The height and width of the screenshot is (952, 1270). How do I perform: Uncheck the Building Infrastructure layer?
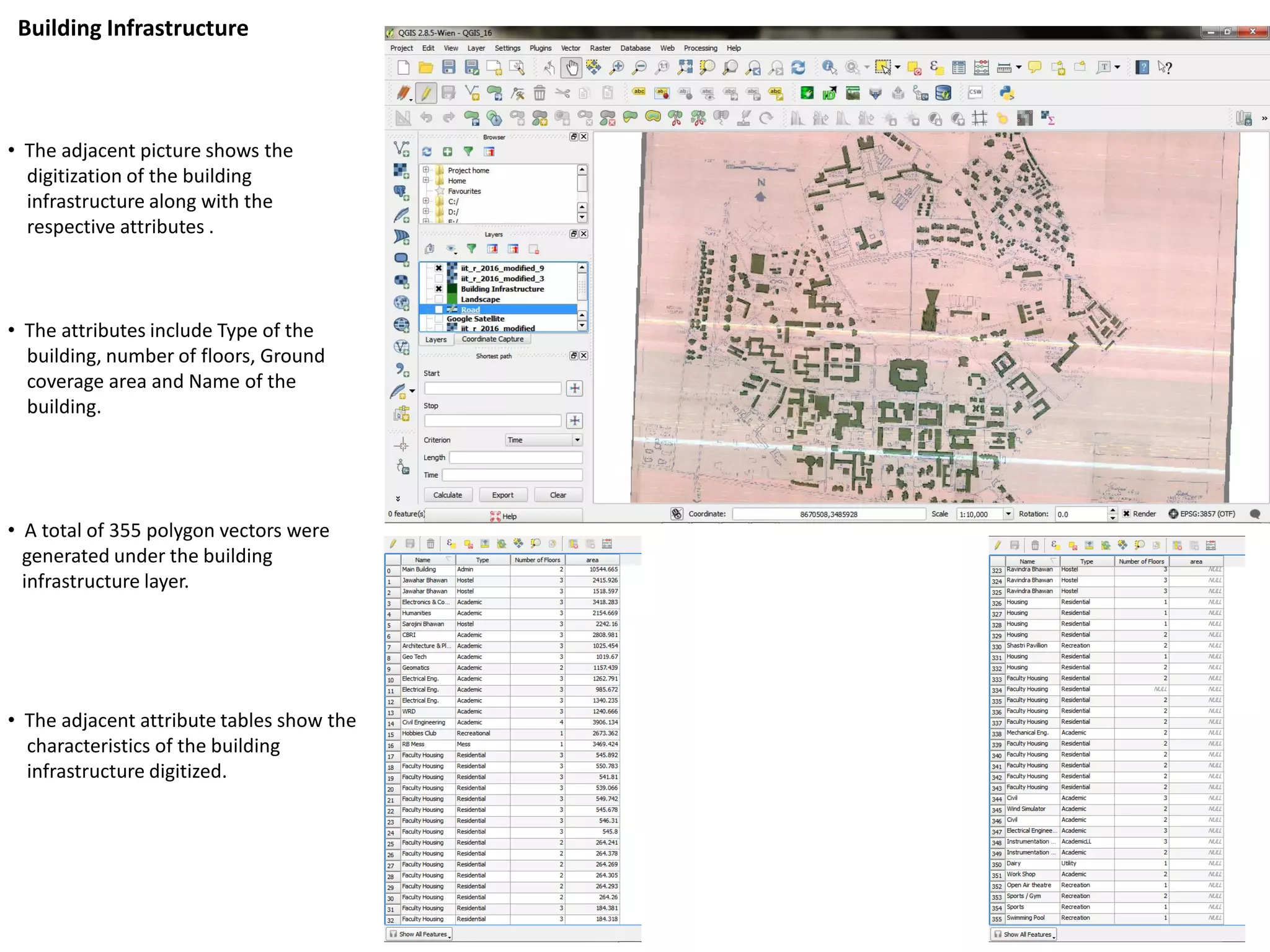click(438, 289)
